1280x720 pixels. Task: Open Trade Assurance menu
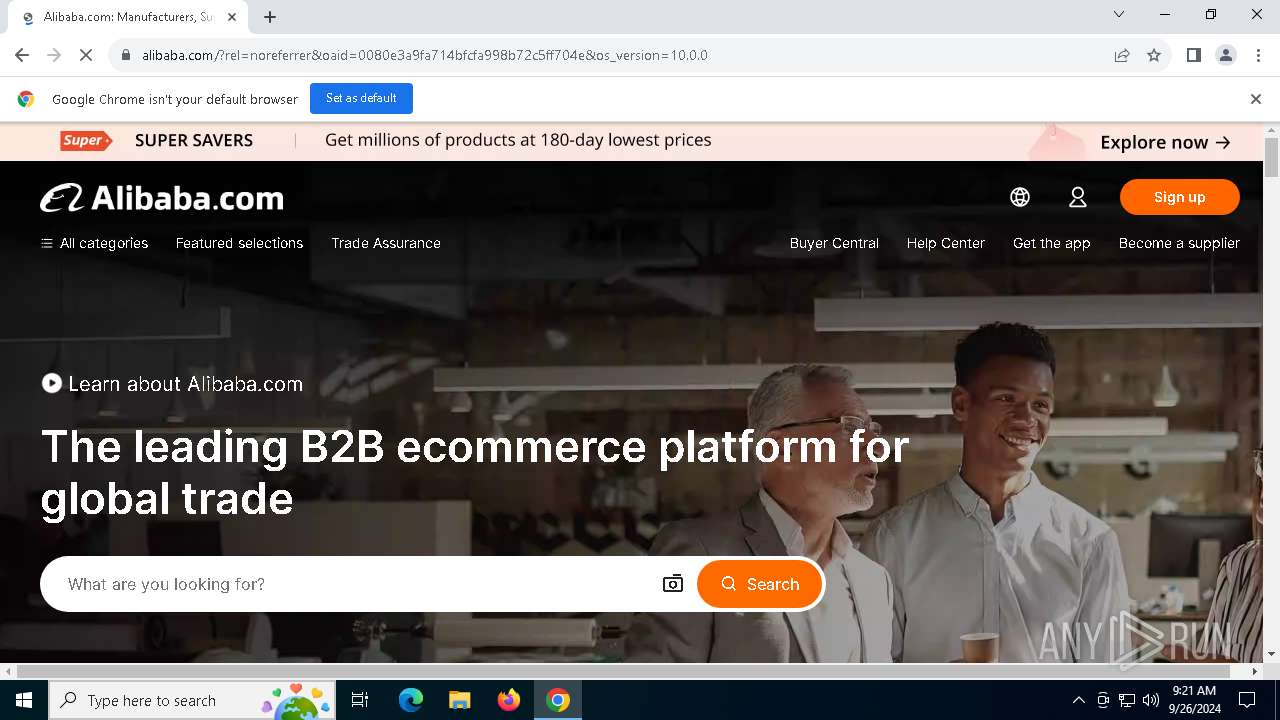pos(386,243)
